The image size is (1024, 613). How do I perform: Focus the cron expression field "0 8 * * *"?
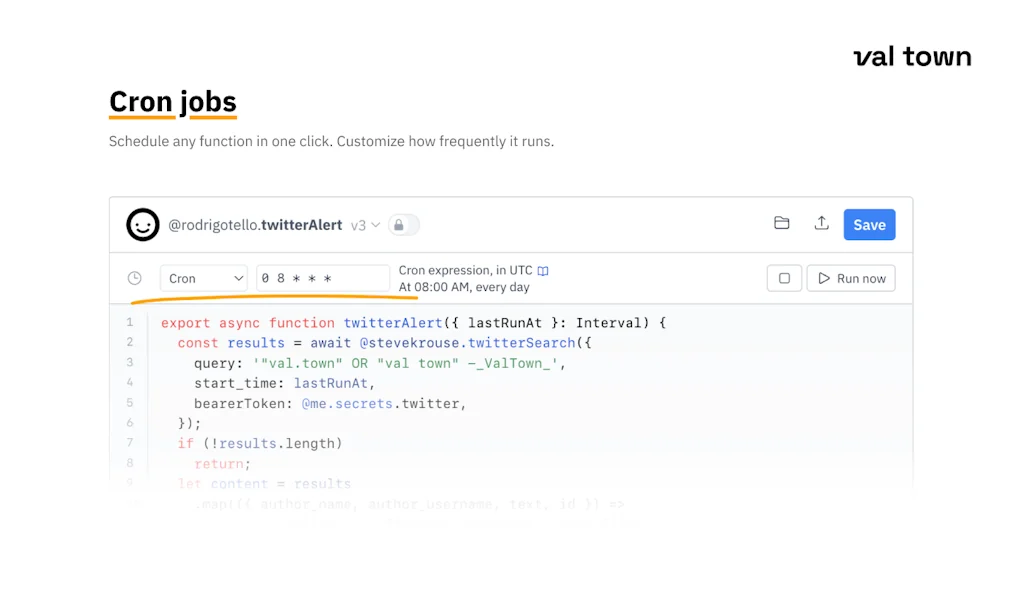[x=323, y=278]
